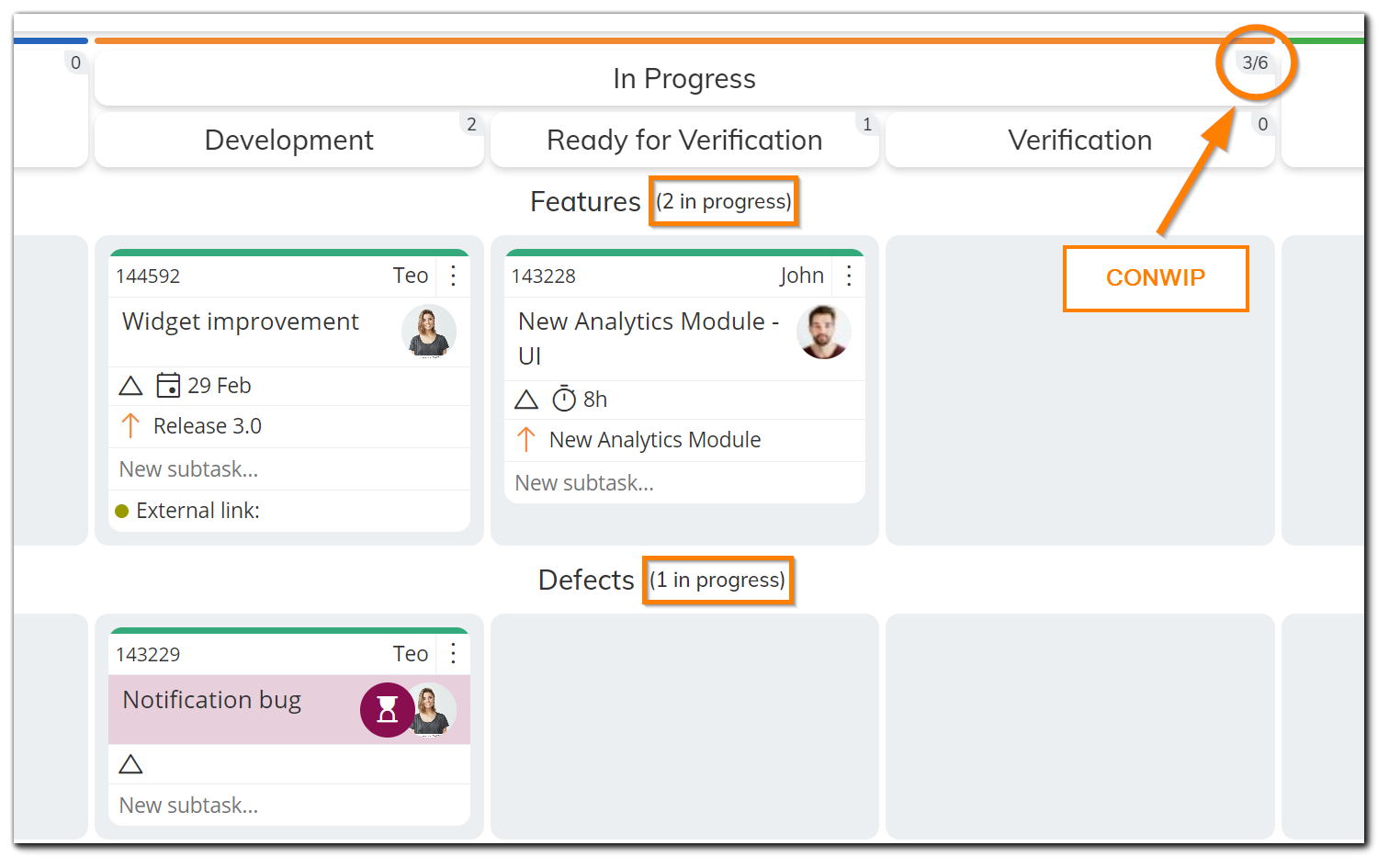Click priority triangle on New Analytics Module card

526,400
